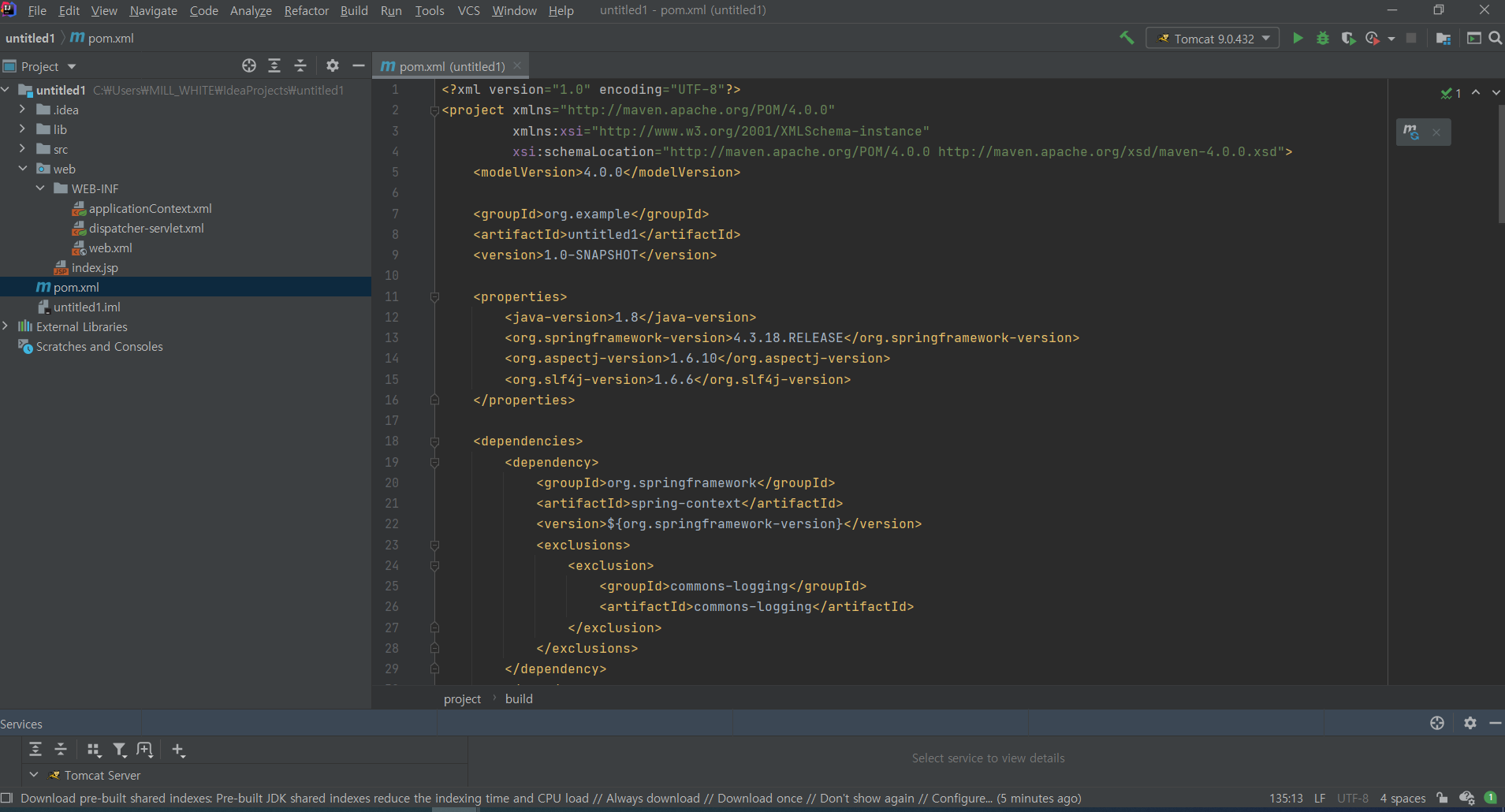The height and width of the screenshot is (812, 1505).
Task: Expand External Libraries node
Action: coord(6,326)
